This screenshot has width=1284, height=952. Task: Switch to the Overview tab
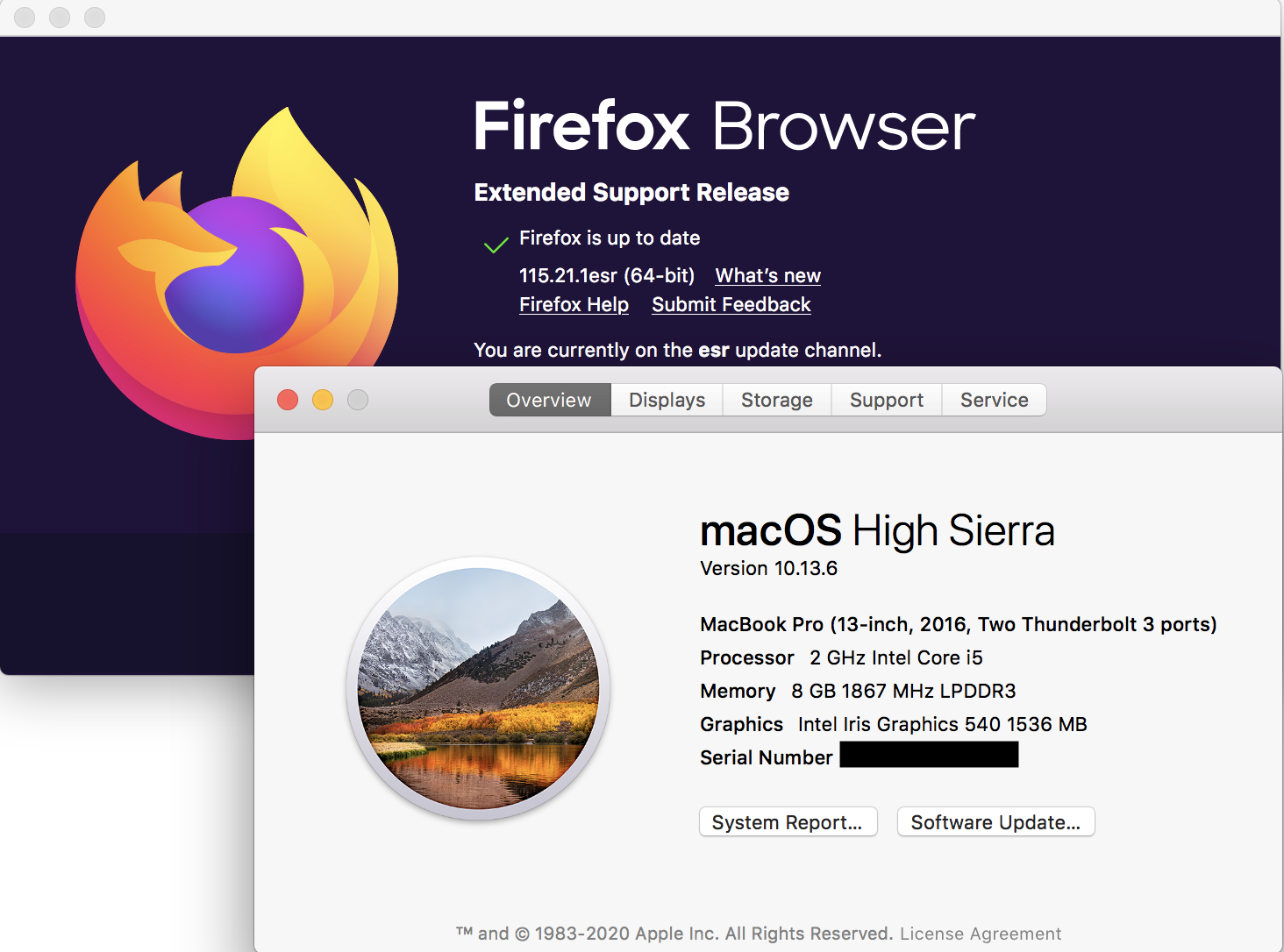pos(549,400)
